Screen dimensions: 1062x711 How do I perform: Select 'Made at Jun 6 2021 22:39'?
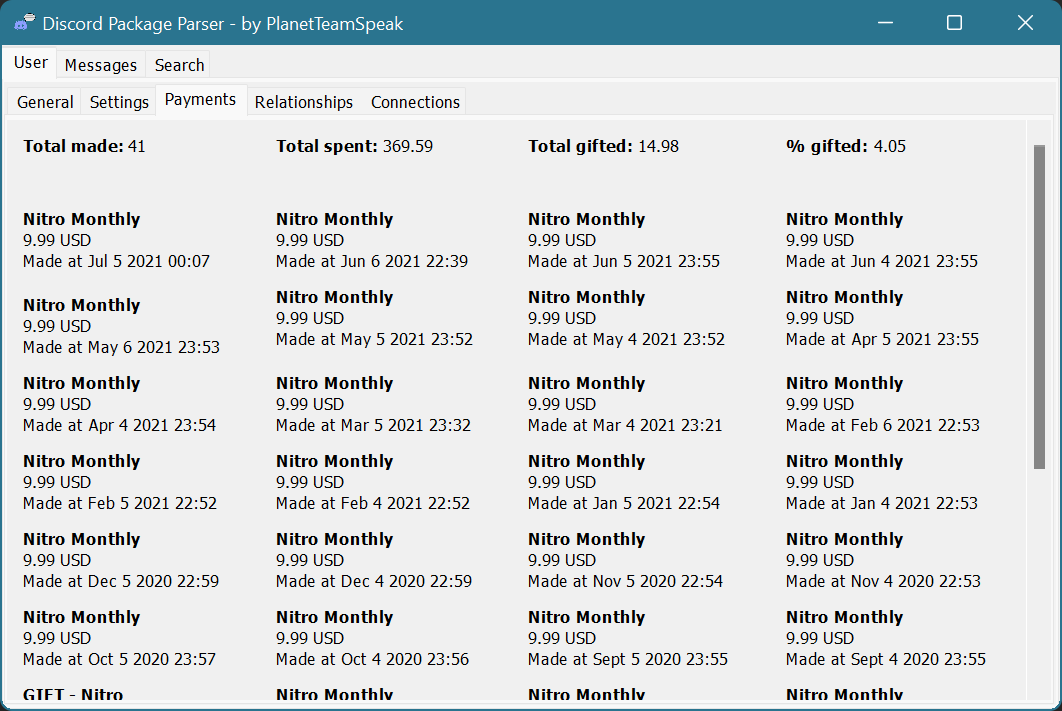(372, 261)
